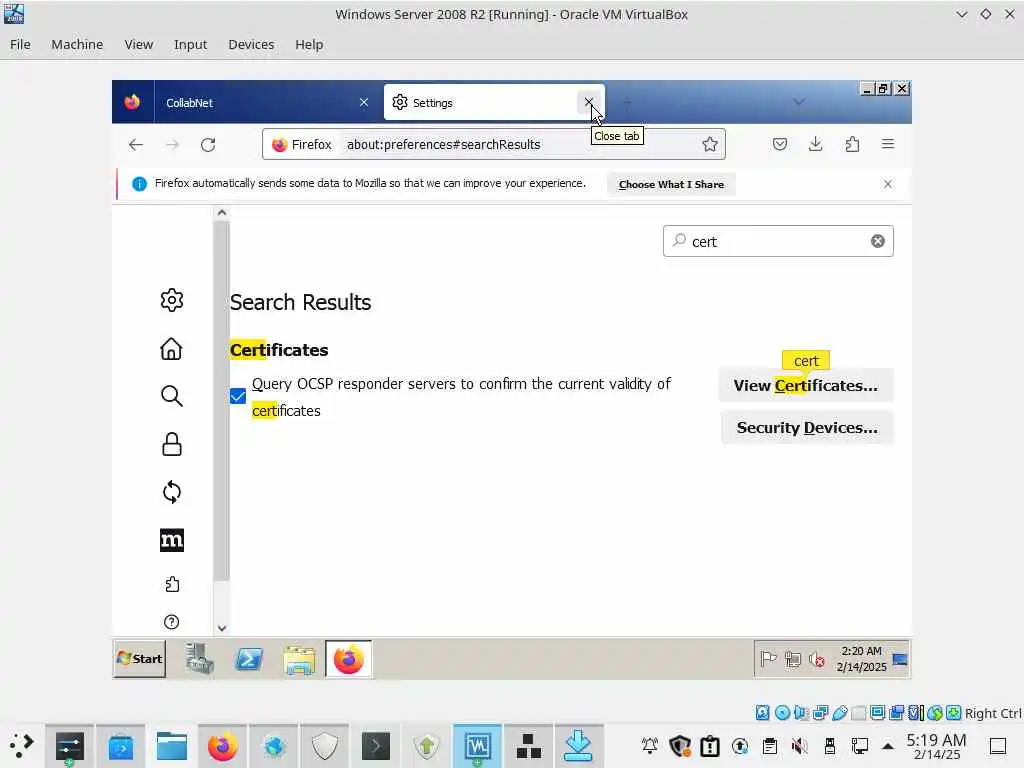Click Show desktop button in guest taskbar

pyautogui.click(x=901, y=659)
